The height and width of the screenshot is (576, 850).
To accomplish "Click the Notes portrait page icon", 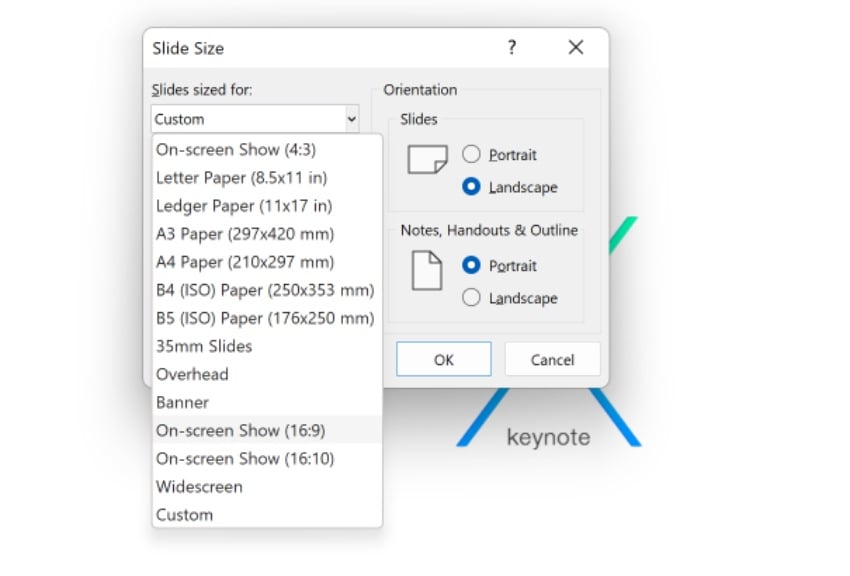I will [x=427, y=270].
